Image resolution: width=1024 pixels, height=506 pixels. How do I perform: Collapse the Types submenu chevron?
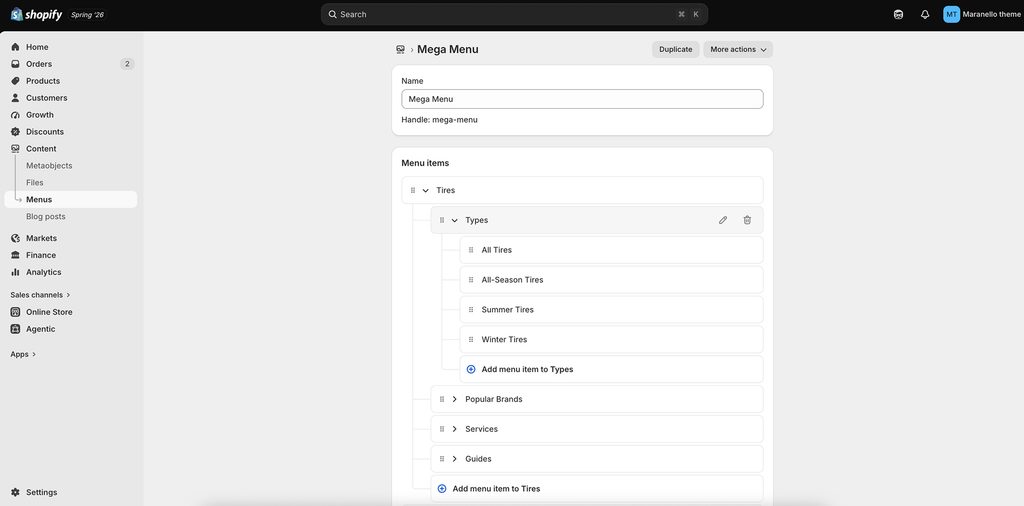[455, 220]
